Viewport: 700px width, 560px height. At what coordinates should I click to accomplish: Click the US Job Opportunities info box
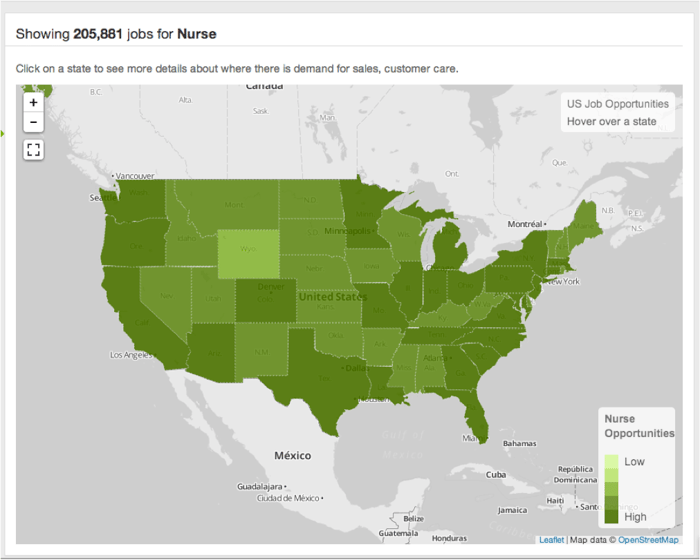pos(617,112)
